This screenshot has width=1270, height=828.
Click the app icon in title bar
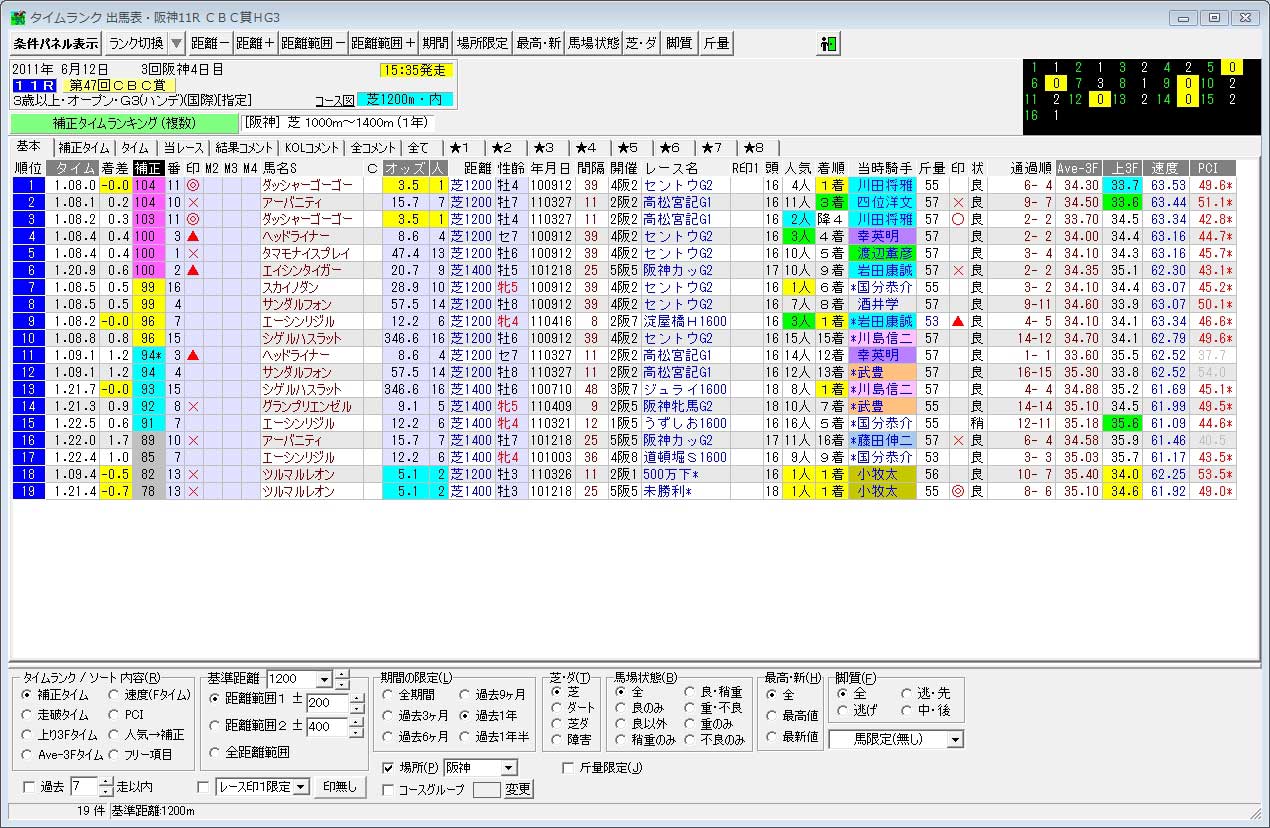(x=15, y=17)
